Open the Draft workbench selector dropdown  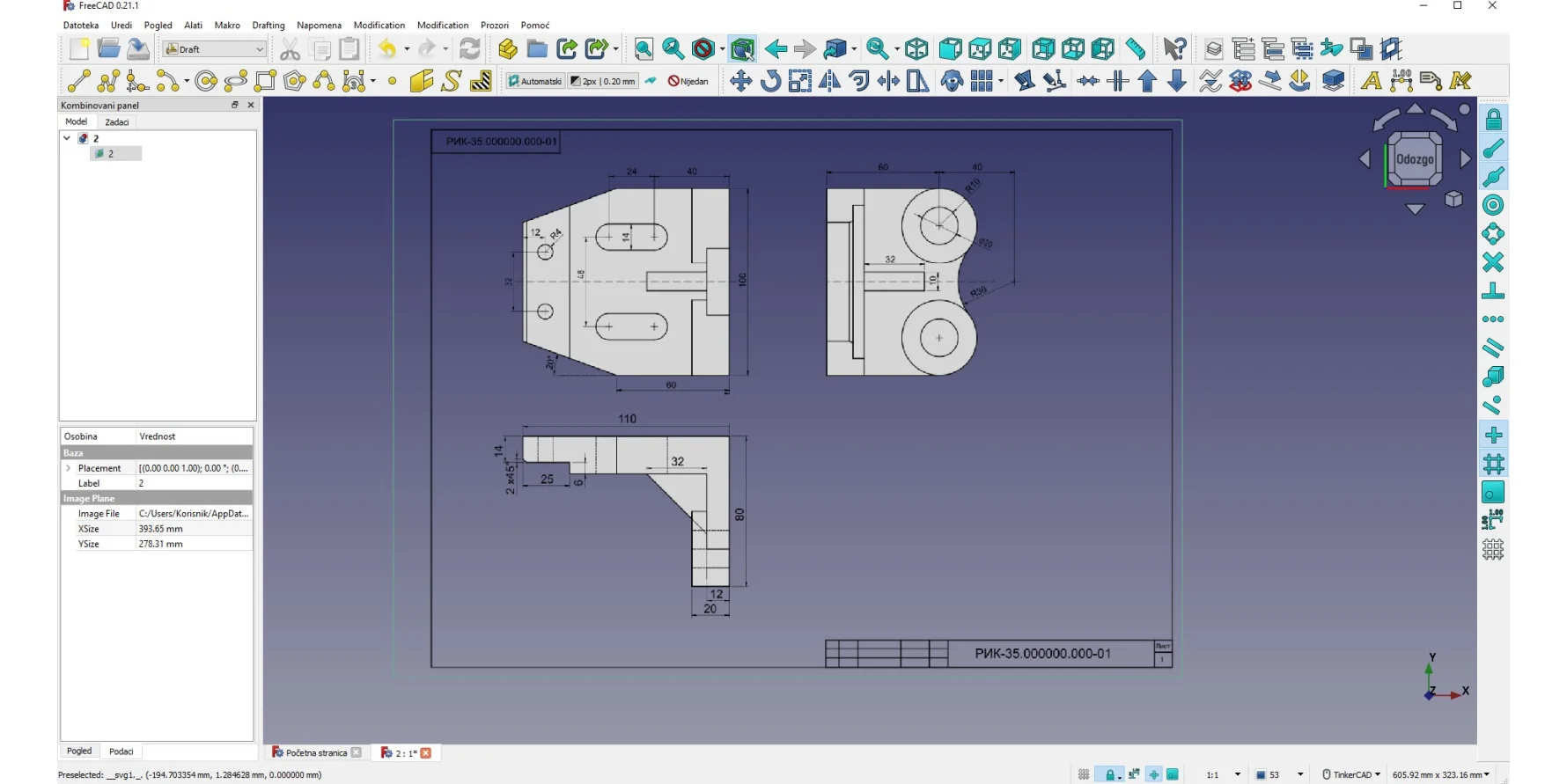pyautogui.click(x=215, y=49)
